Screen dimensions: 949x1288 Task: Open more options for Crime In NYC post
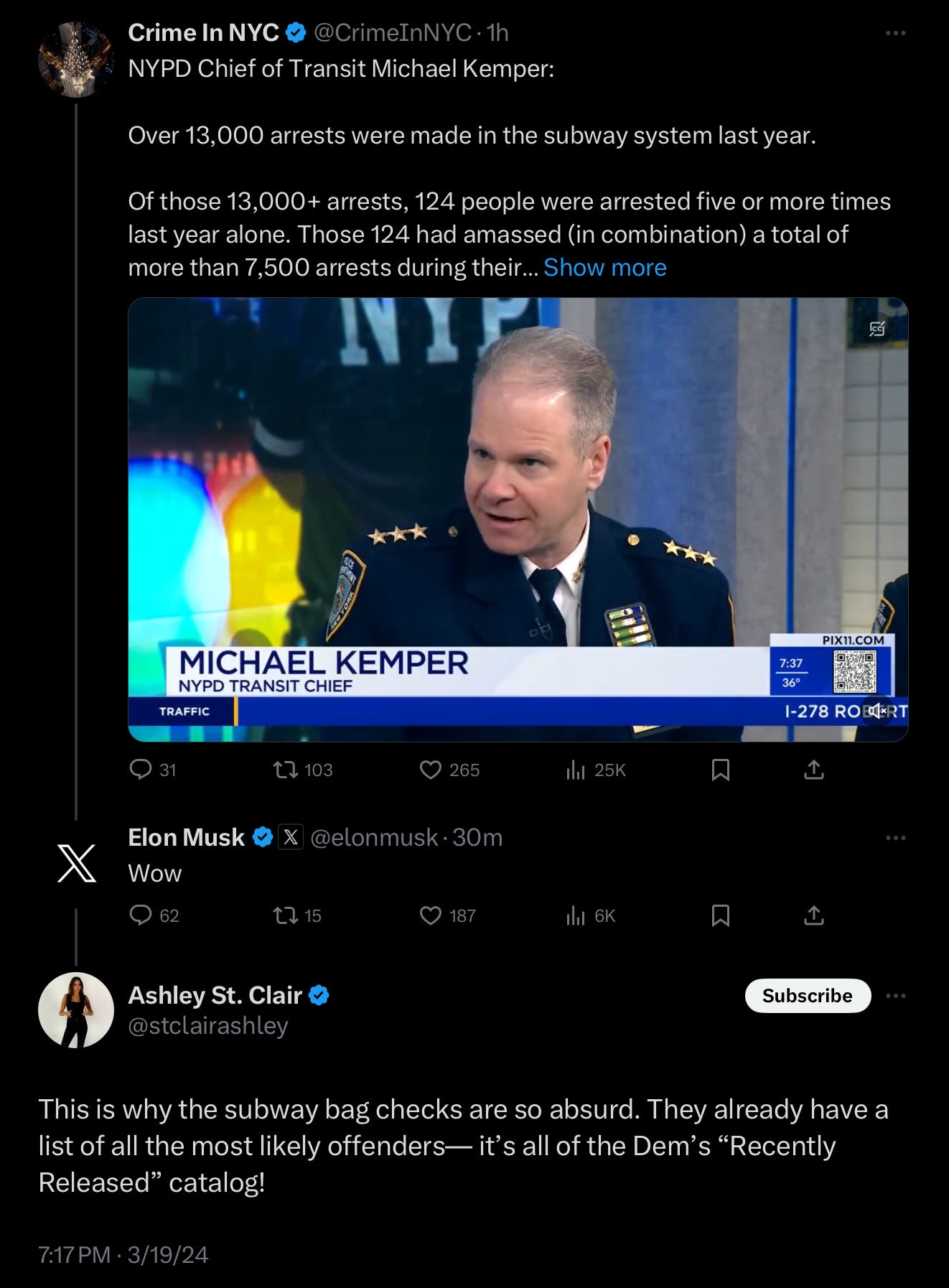pos(895,33)
